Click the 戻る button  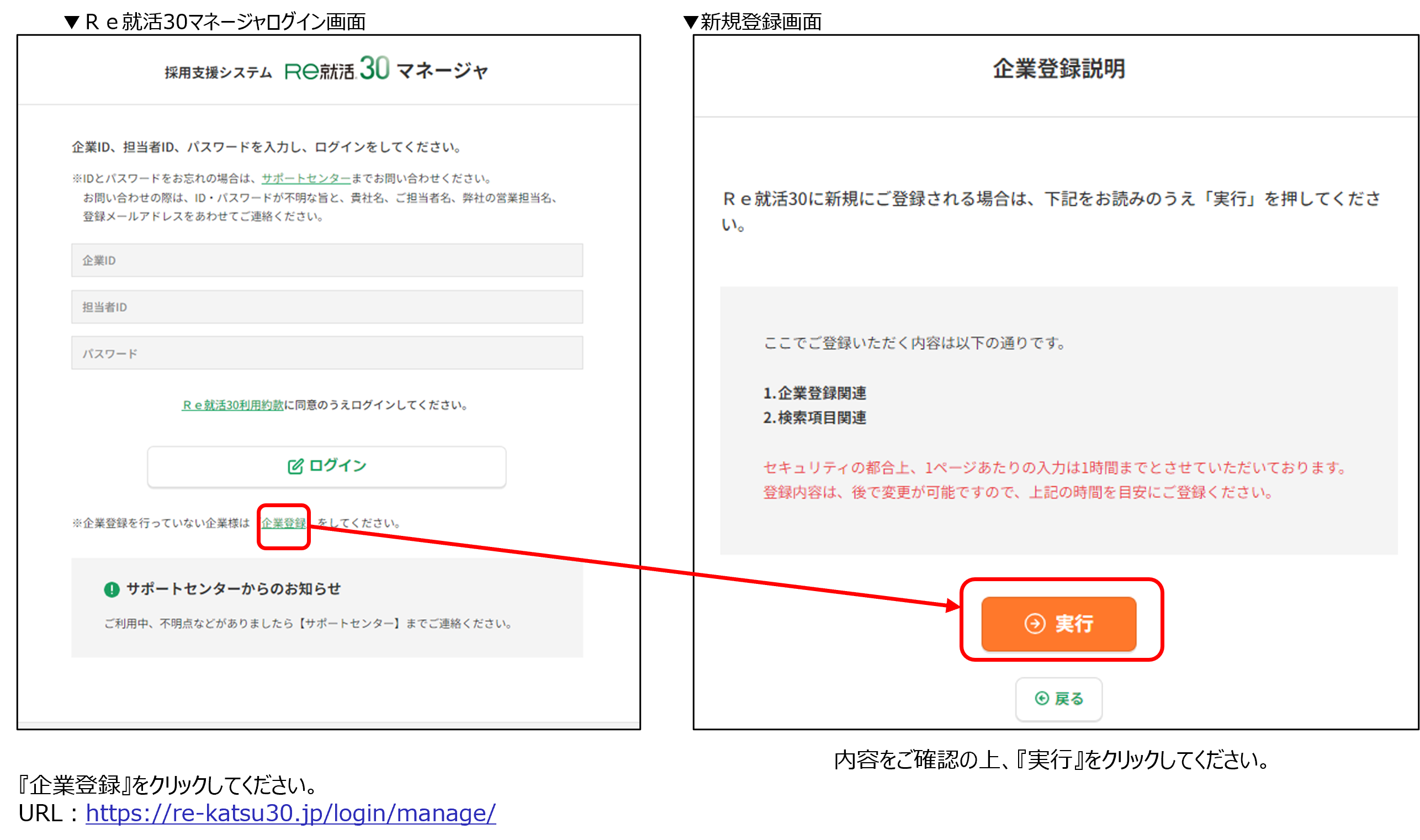(x=1058, y=699)
